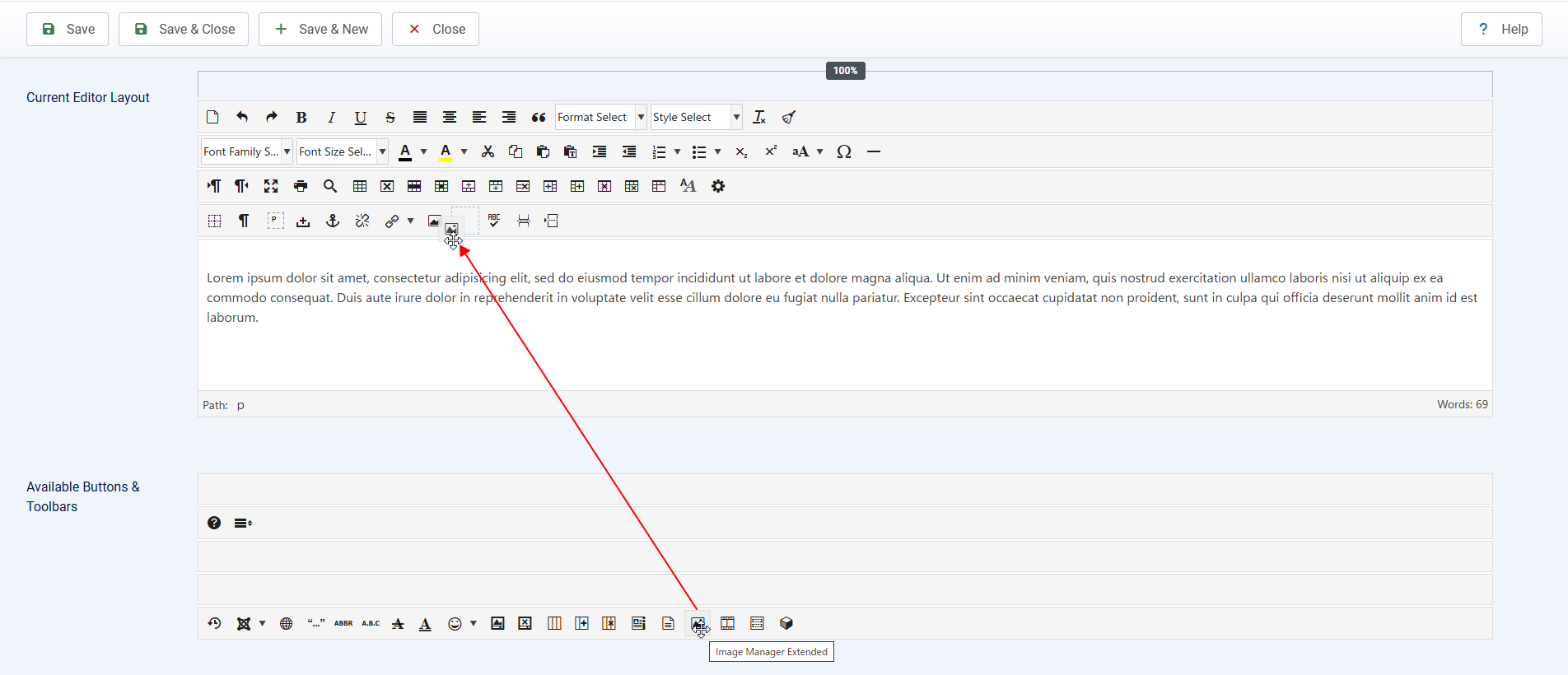
Task: Toggle Align Right
Action: click(x=509, y=117)
